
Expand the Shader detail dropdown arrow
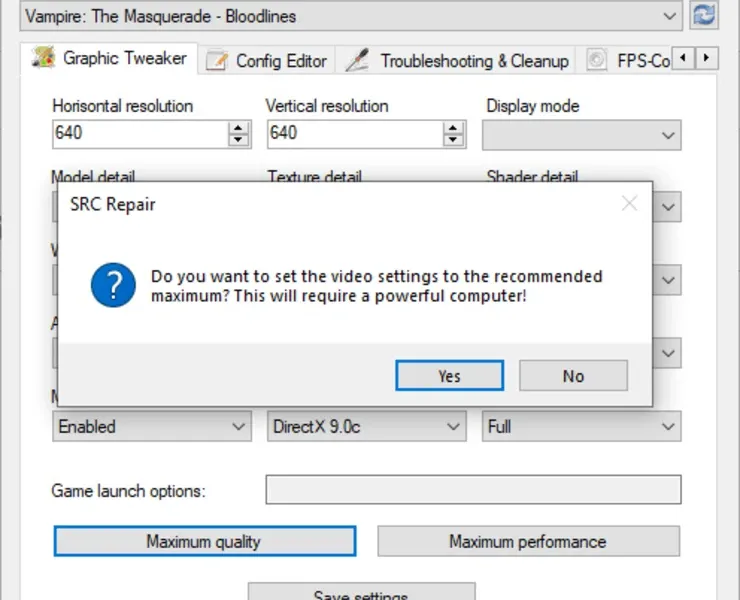click(668, 207)
